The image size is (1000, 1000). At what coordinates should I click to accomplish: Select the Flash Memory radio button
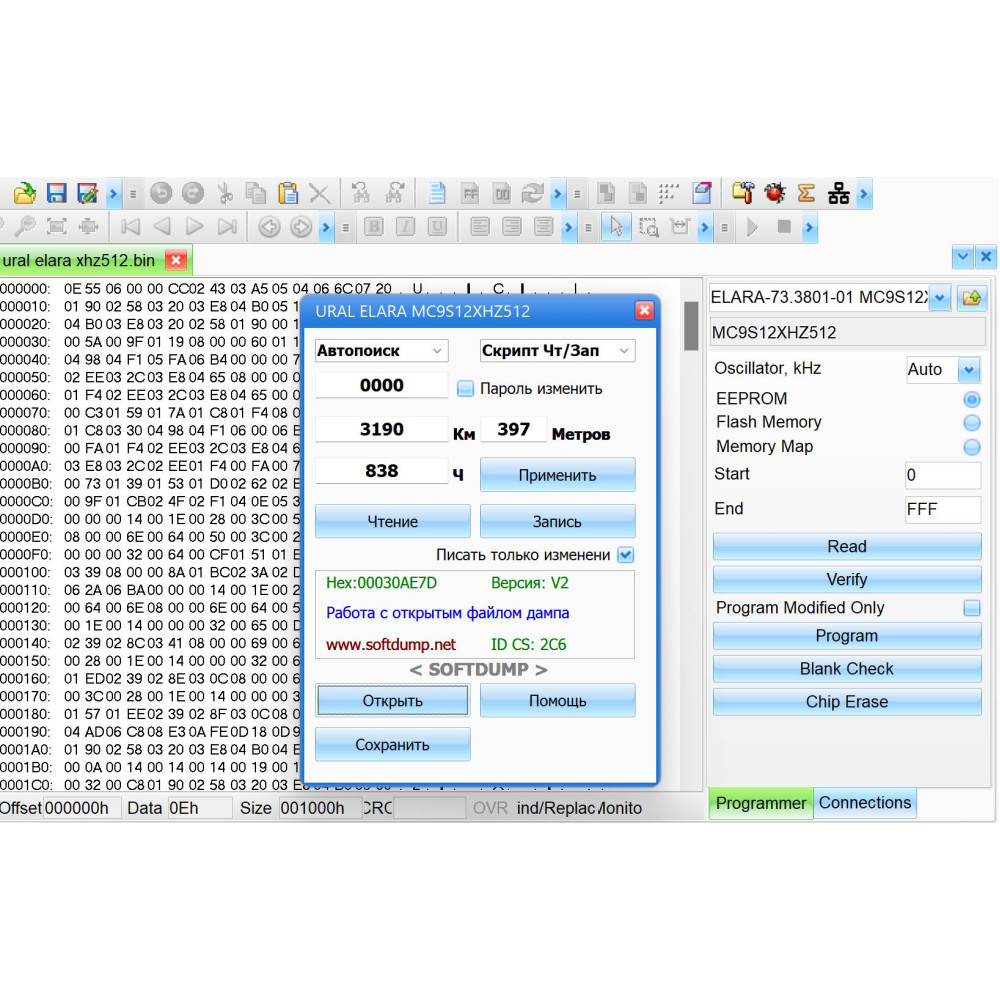click(972, 423)
